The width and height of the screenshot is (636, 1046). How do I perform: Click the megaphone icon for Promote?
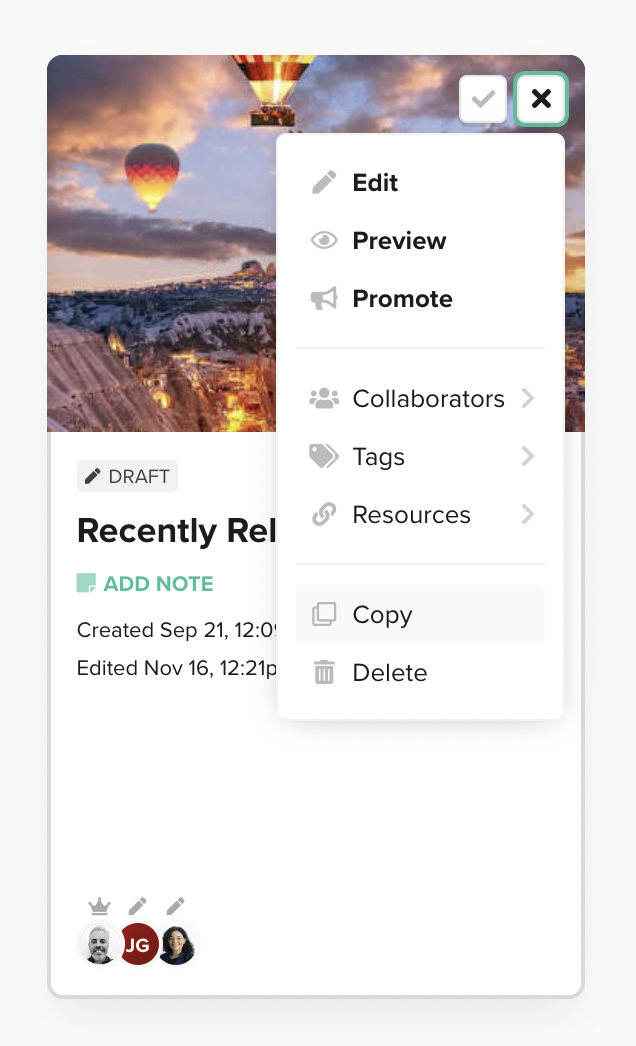point(324,298)
